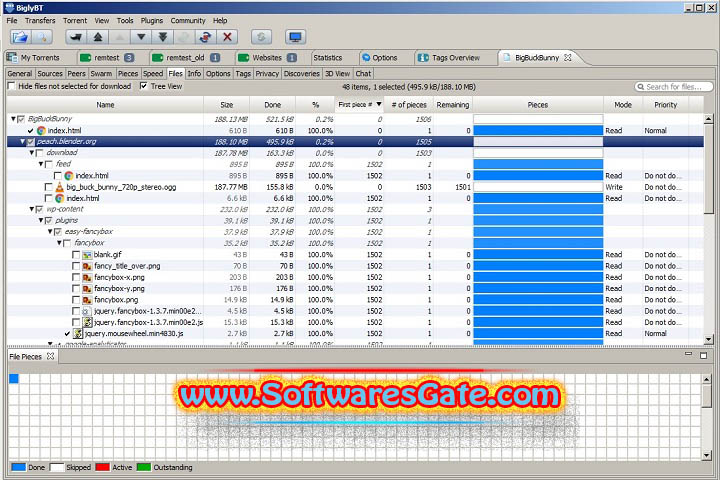This screenshot has height=480, width=720.
Task: Open the Tags Overview tab
Action: (449, 57)
